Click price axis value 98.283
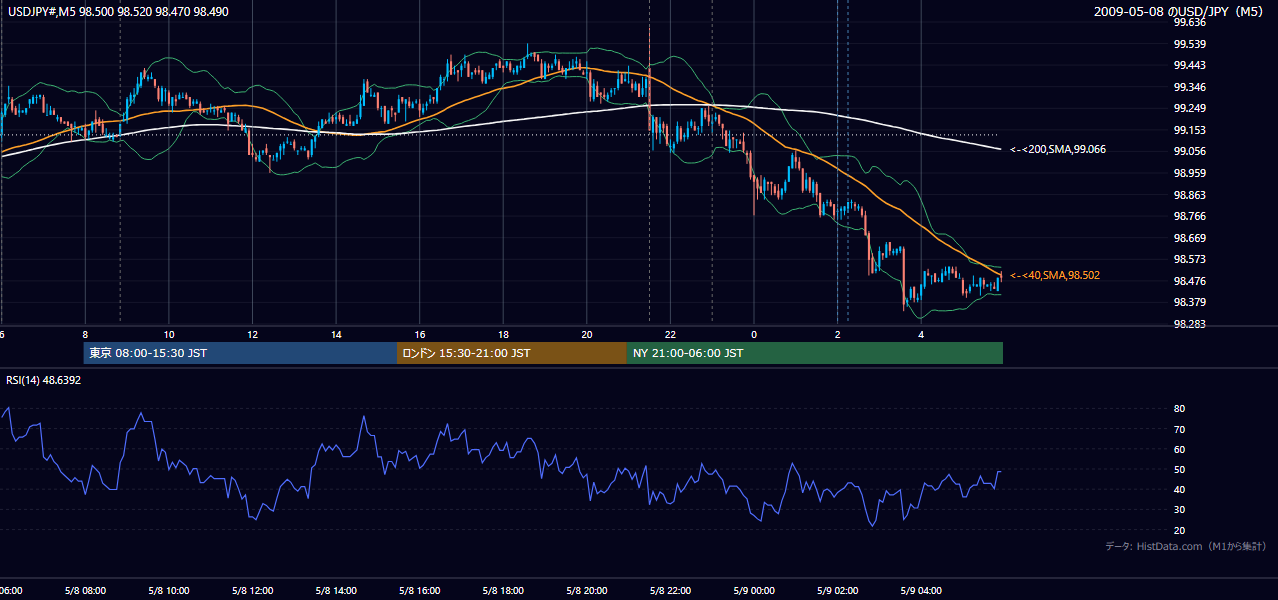This screenshot has height=600, width=1278. [1189, 324]
